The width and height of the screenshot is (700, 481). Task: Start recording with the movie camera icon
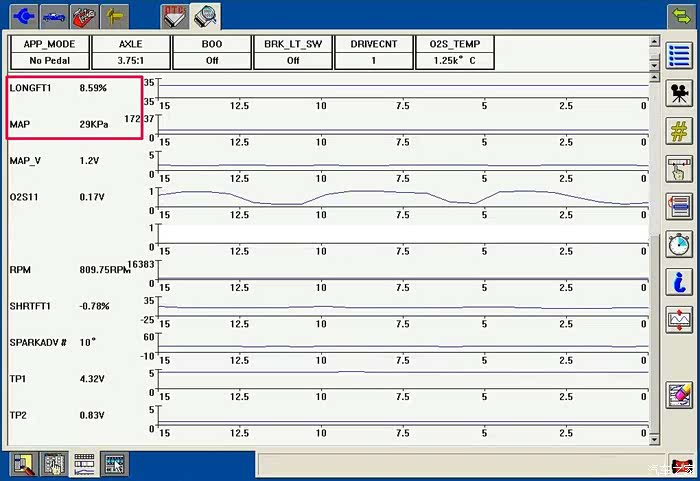click(x=680, y=93)
